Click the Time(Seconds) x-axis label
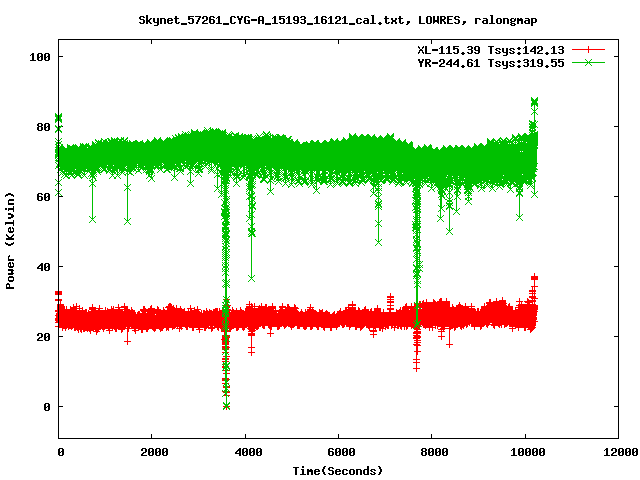 tap(337, 470)
